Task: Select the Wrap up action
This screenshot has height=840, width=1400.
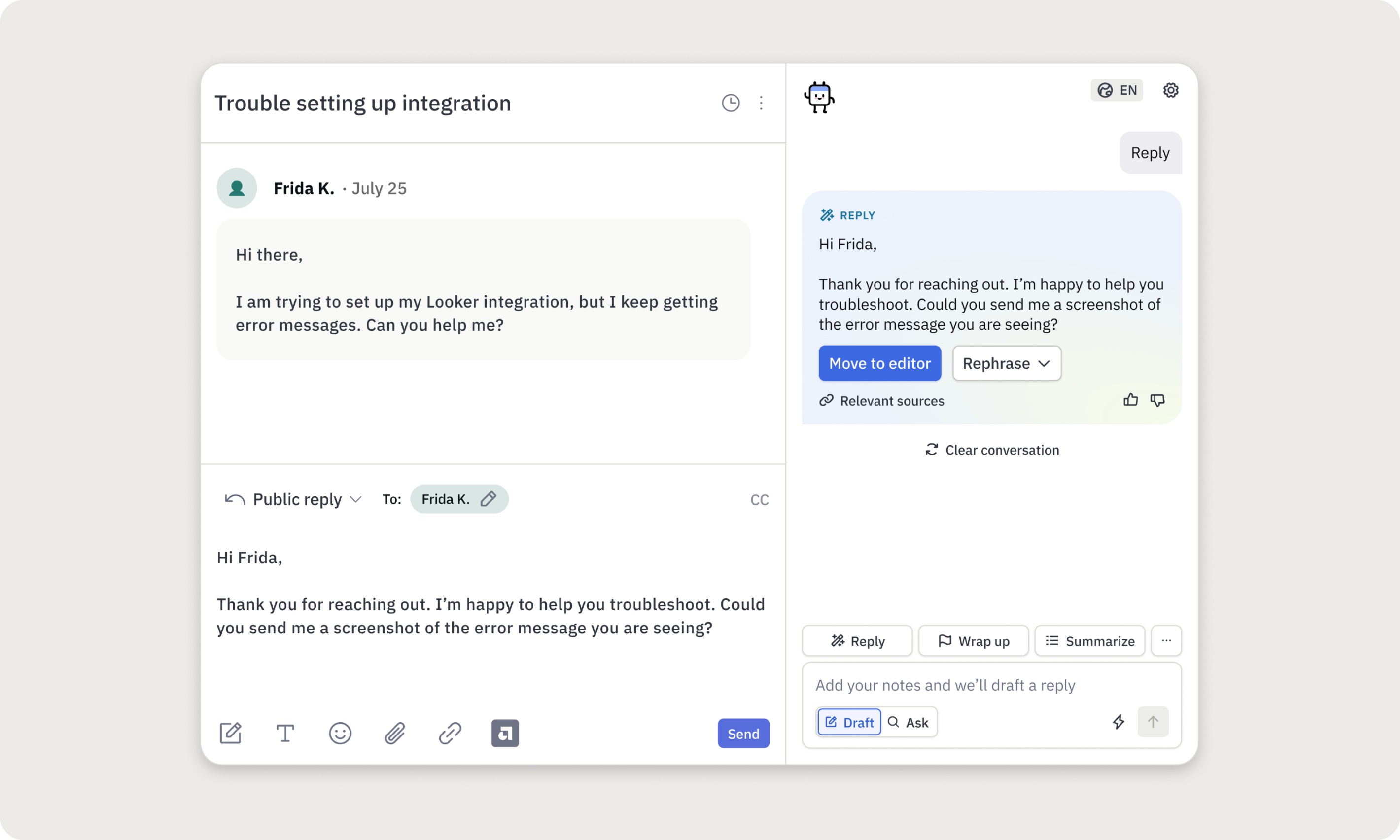Action: coord(973,641)
